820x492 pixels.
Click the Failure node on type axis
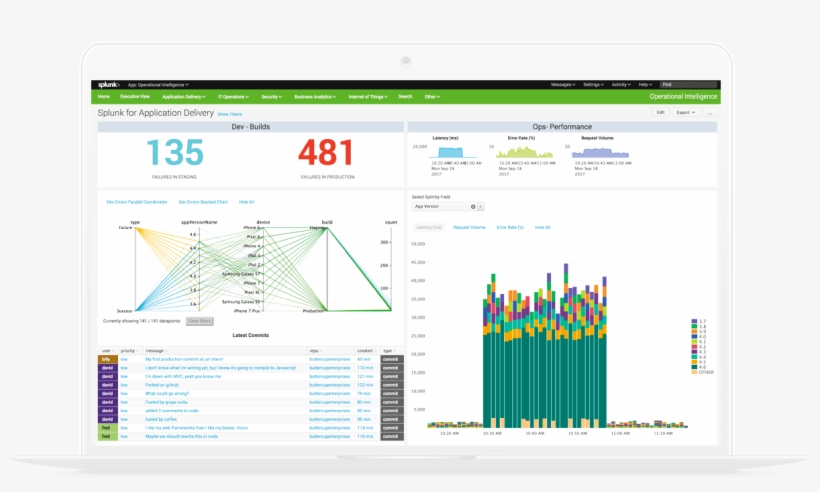click(x=126, y=227)
